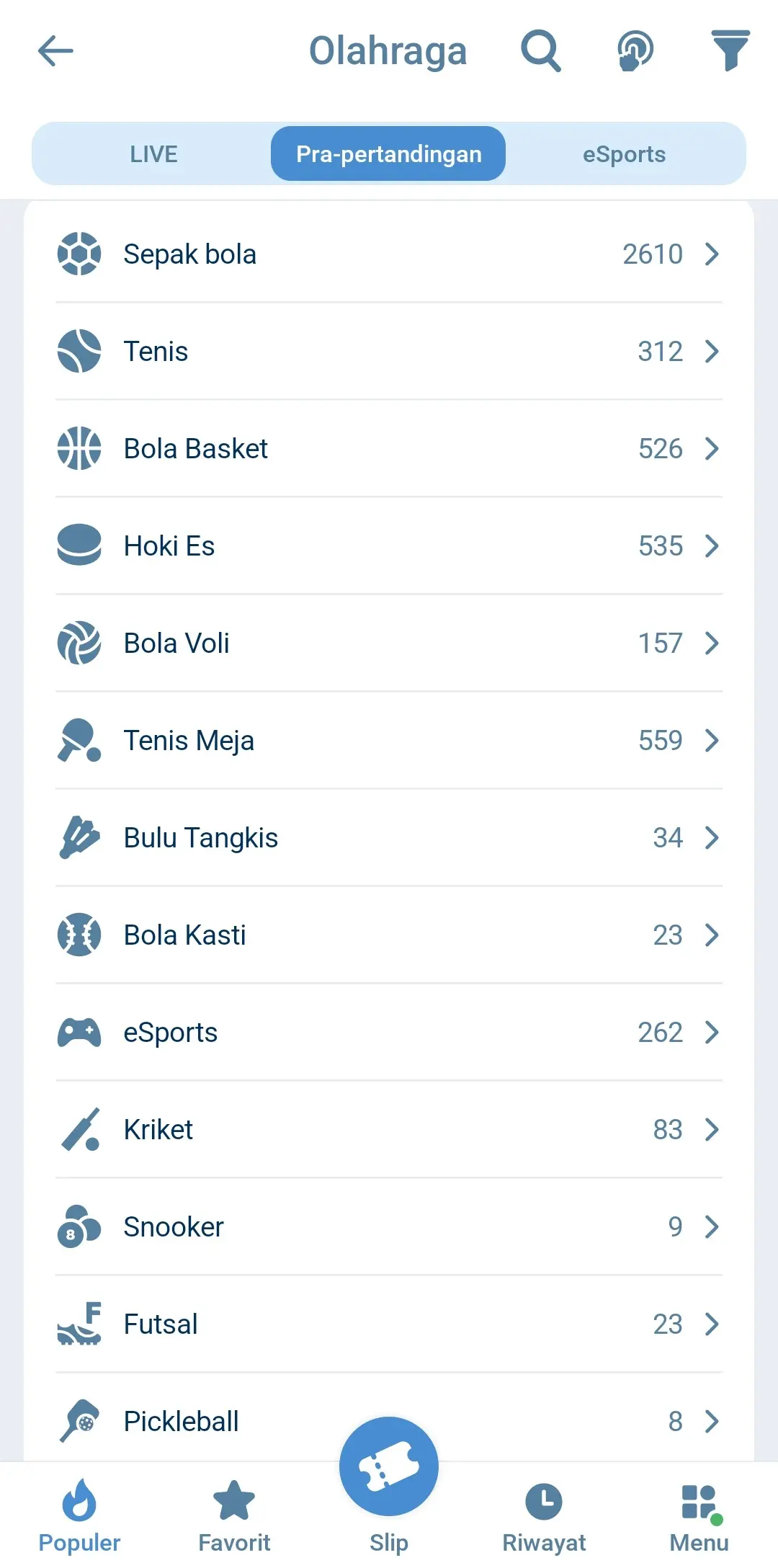Expand the Tenis row chevron
778x1568 pixels.
click(712, 352)
